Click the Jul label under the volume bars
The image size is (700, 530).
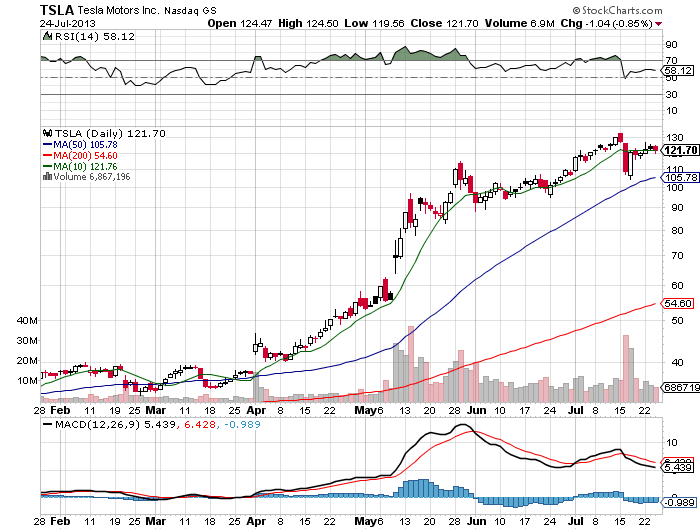577,410
